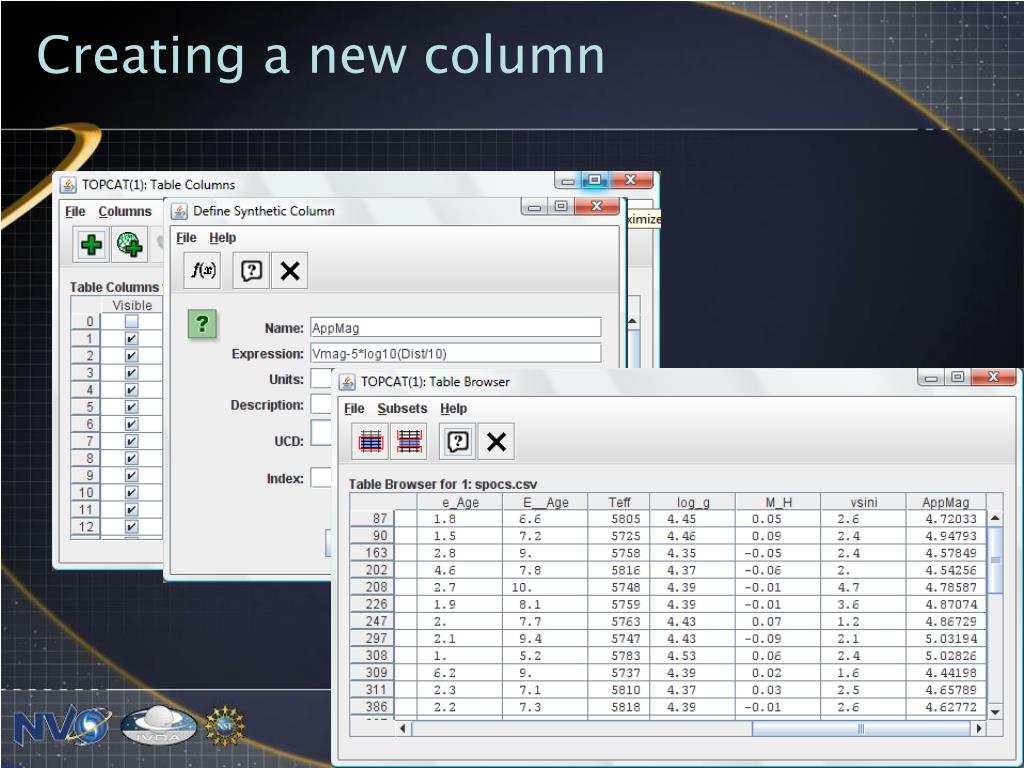
Task: Toggle visible checkbox for column row 12
Action: click(131, 526)
